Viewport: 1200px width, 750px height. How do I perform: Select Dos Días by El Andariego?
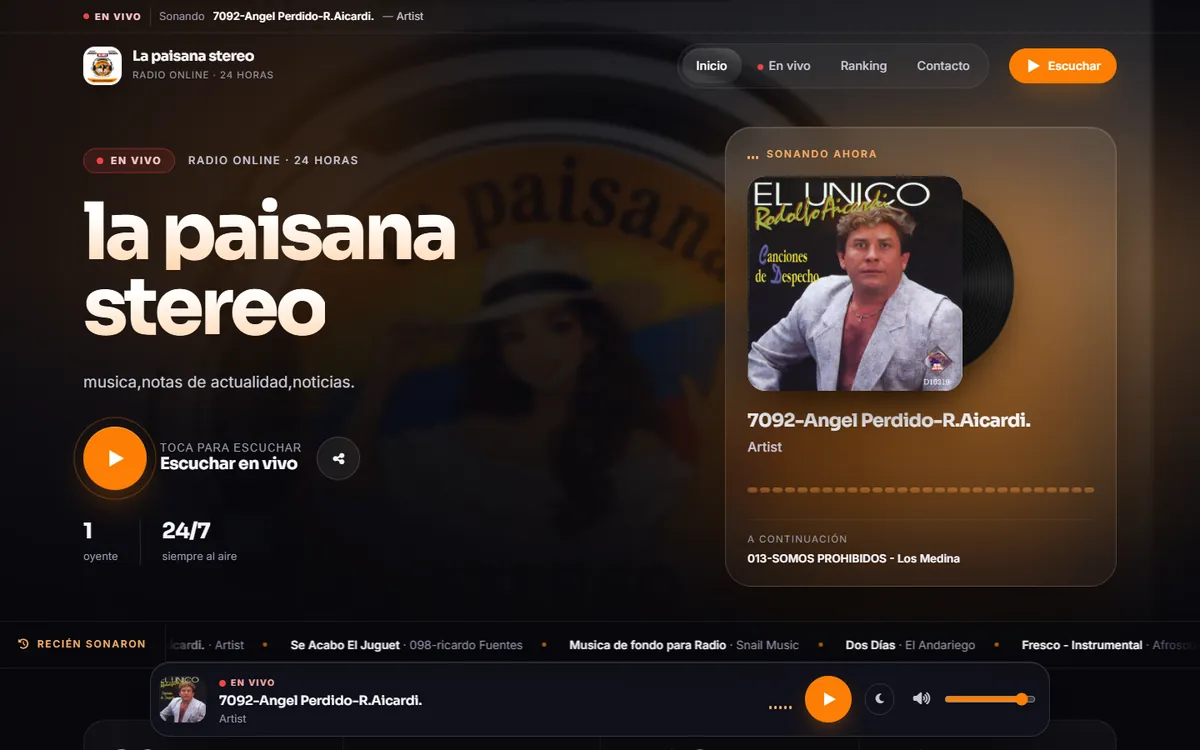(x=910, y=645)
